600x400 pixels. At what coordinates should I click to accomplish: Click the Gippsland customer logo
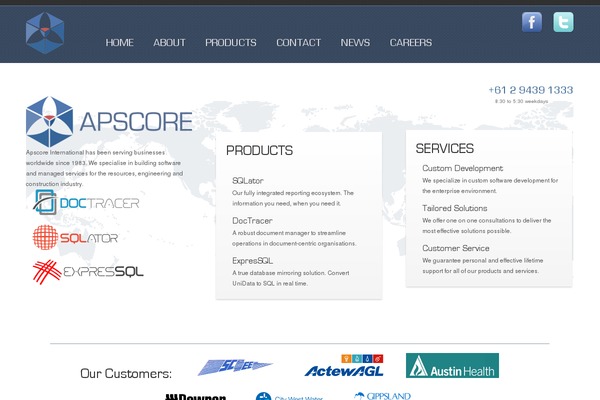click(382, 396)
